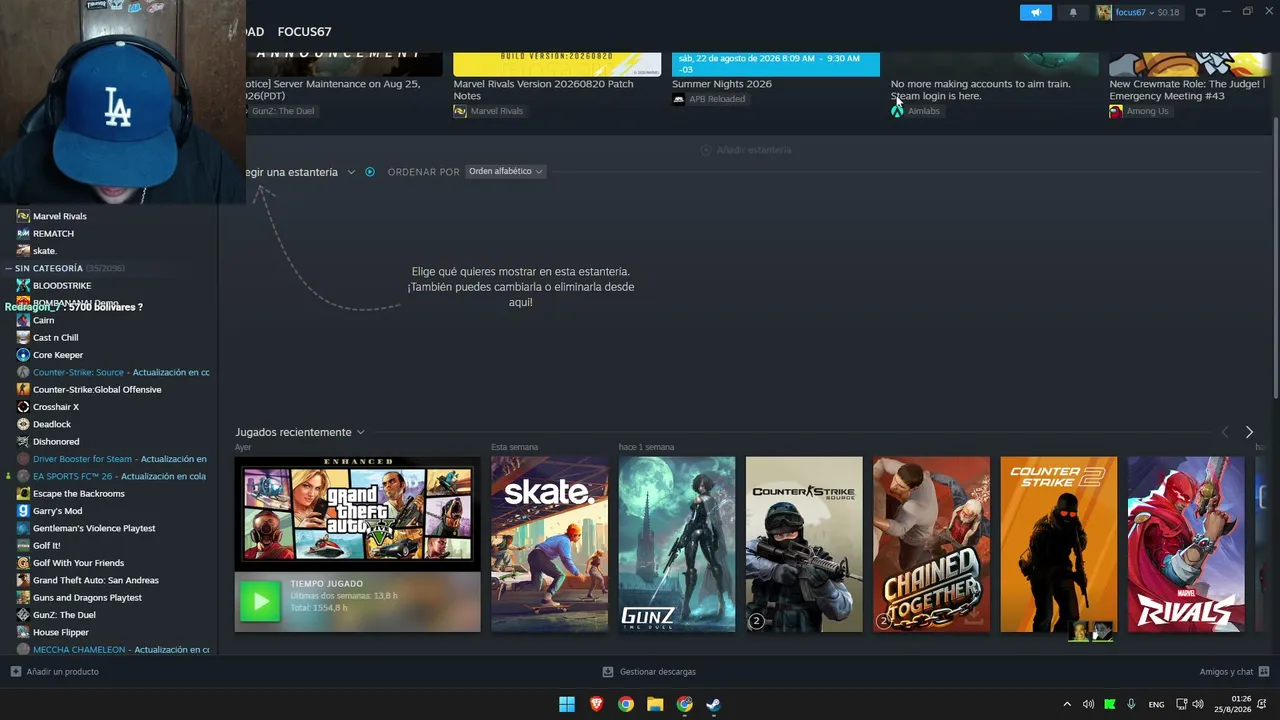Open the Grand Theft Auto V Enhanced cover

tap(357, 514)
